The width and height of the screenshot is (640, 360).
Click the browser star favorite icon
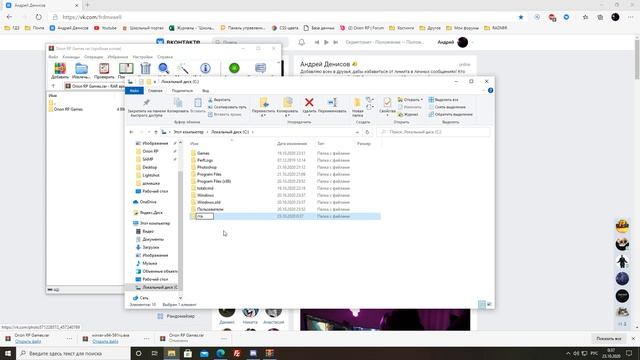pos(521,17)
